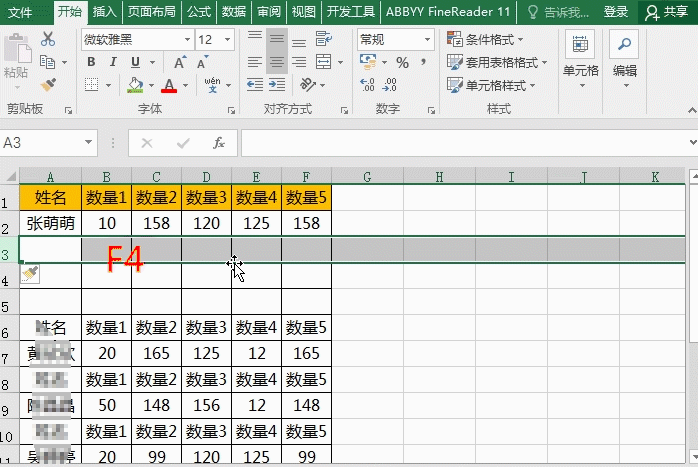Select cell containing 张萌萌
This screenshot has width=698, height=467.
50,223
